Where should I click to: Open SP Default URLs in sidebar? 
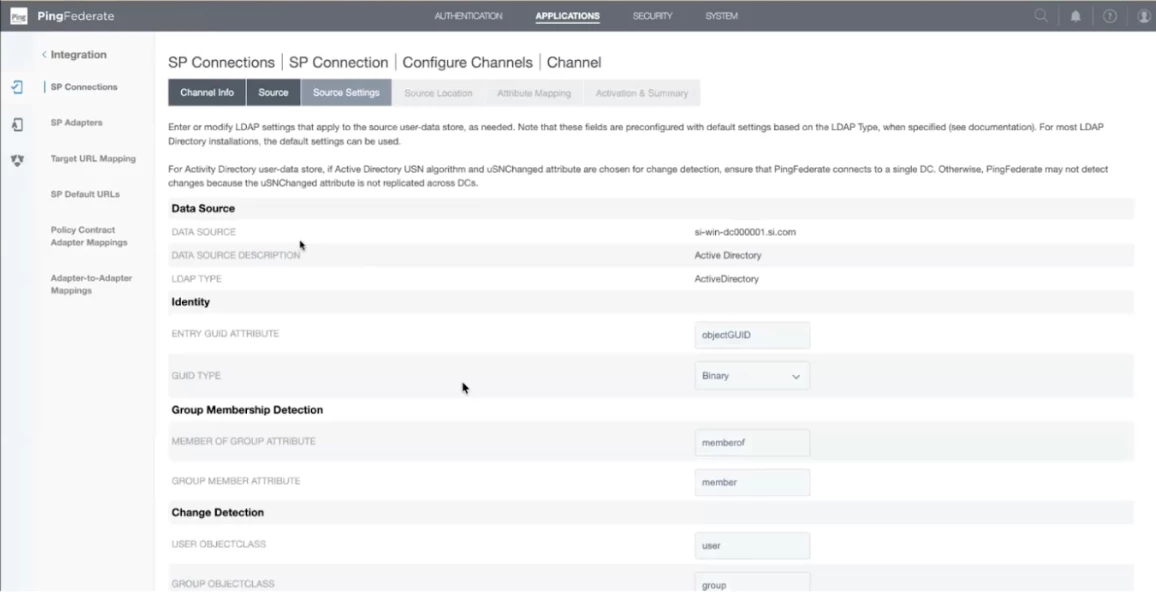point(85,195)
